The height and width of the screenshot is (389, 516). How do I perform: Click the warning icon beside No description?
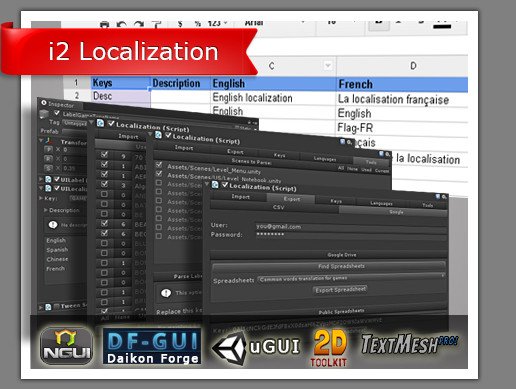click(x=53, y=225)
